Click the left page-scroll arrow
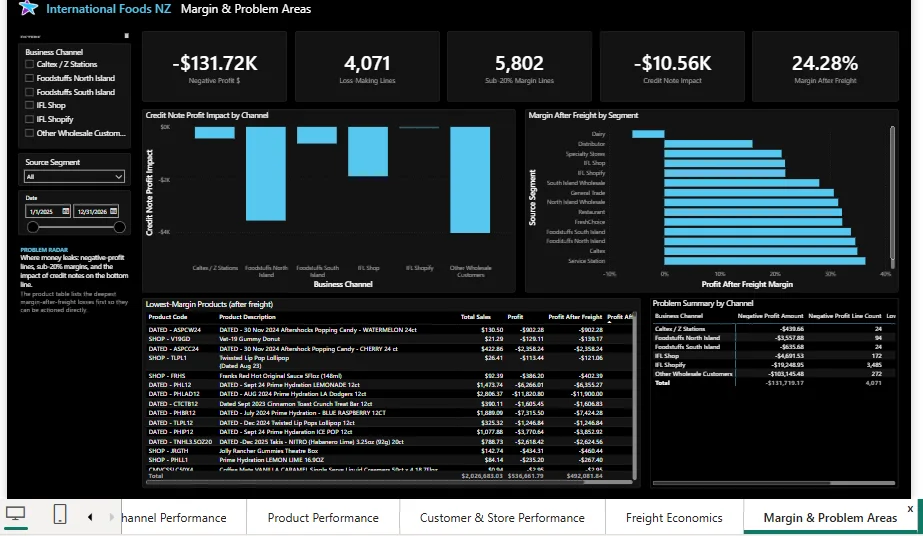 point(90,517)
